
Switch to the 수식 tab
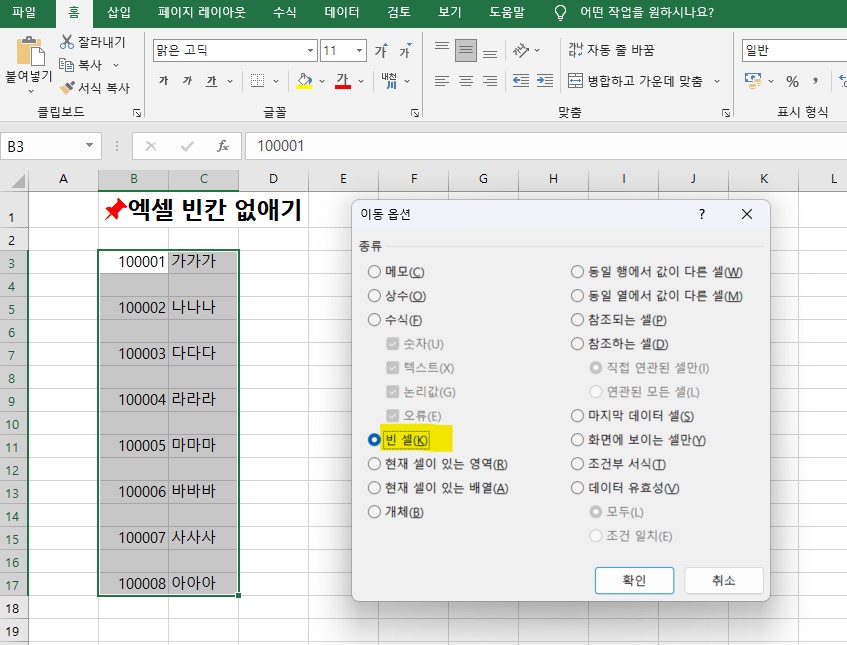[x=285, y=12]
